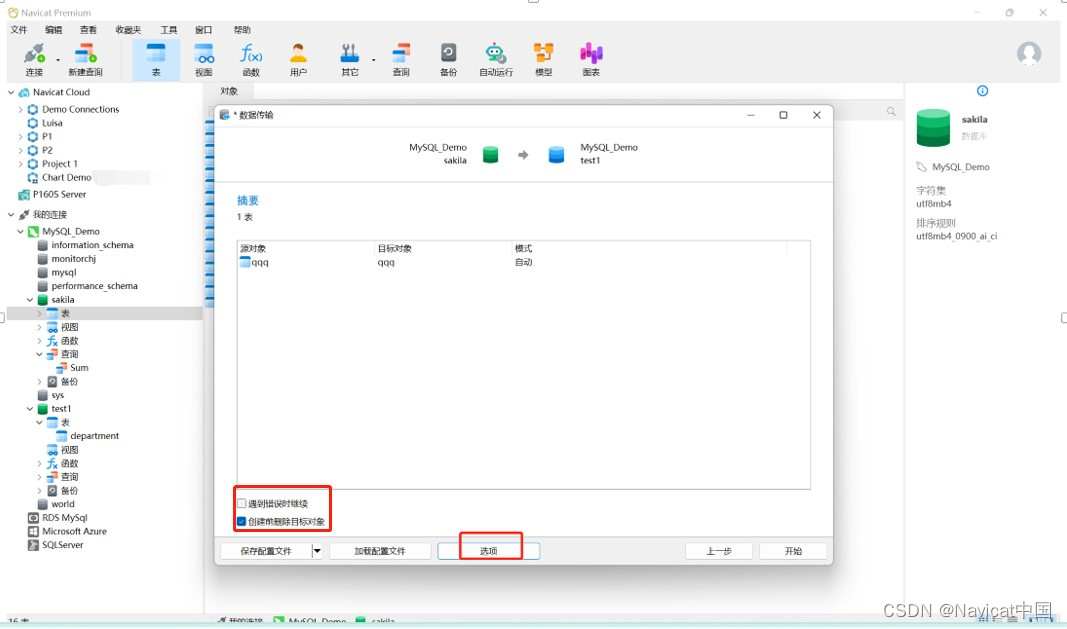Click the Others (其它) toolbar icon
This screenshot has width=1067, height=629.
pos(350,60)
